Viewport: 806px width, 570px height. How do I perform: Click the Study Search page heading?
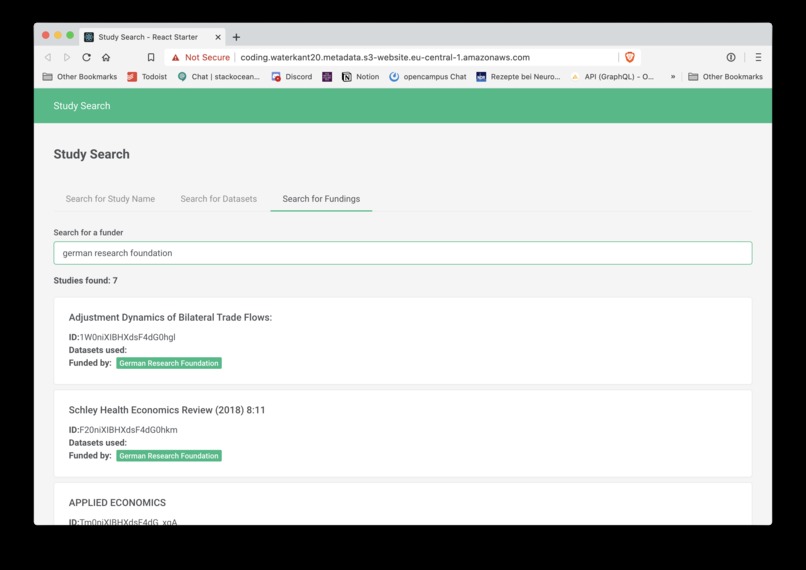pyautogui.click(x=91, y=154)
